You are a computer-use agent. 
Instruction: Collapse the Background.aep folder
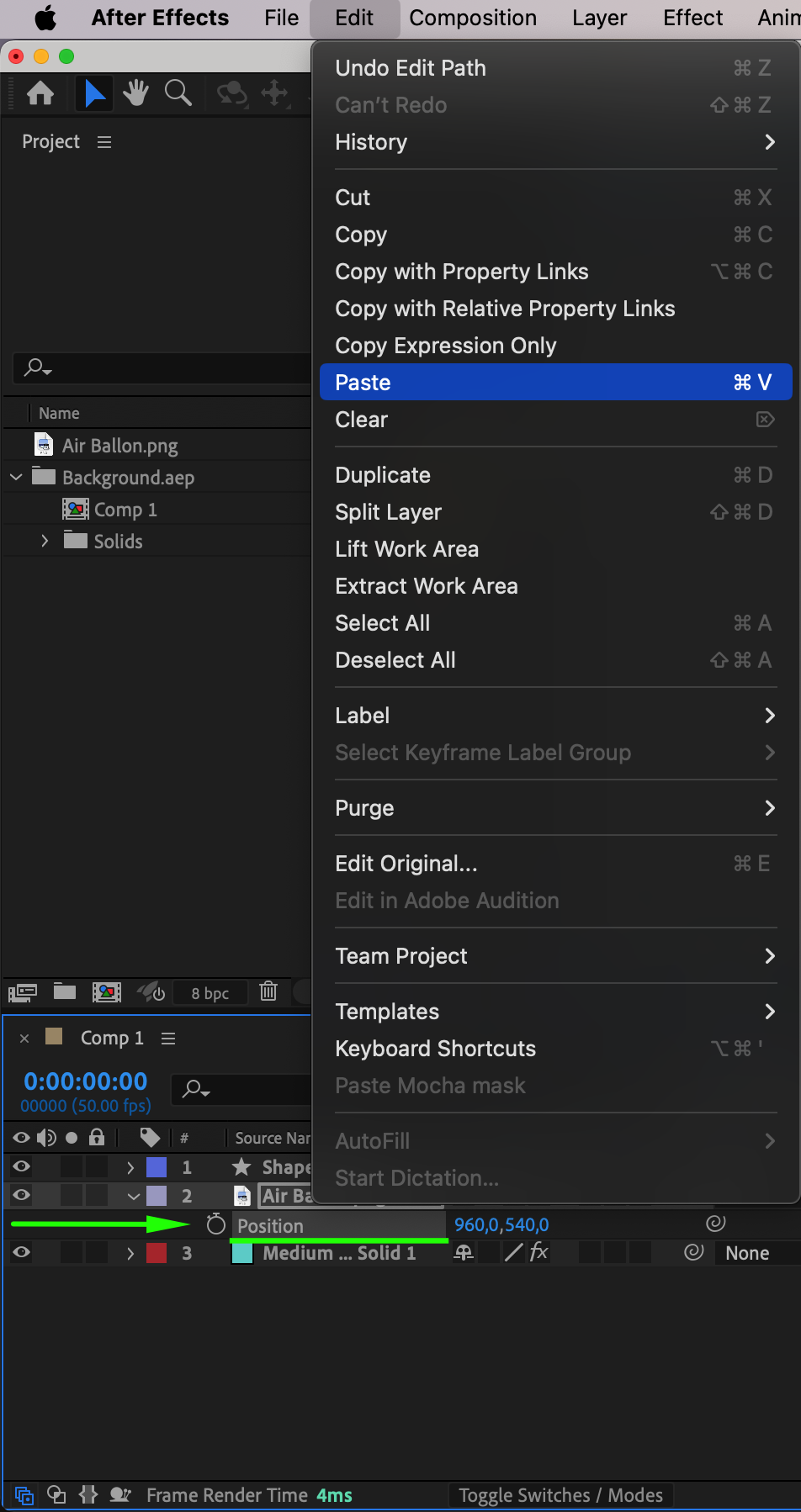coord(16,477)
